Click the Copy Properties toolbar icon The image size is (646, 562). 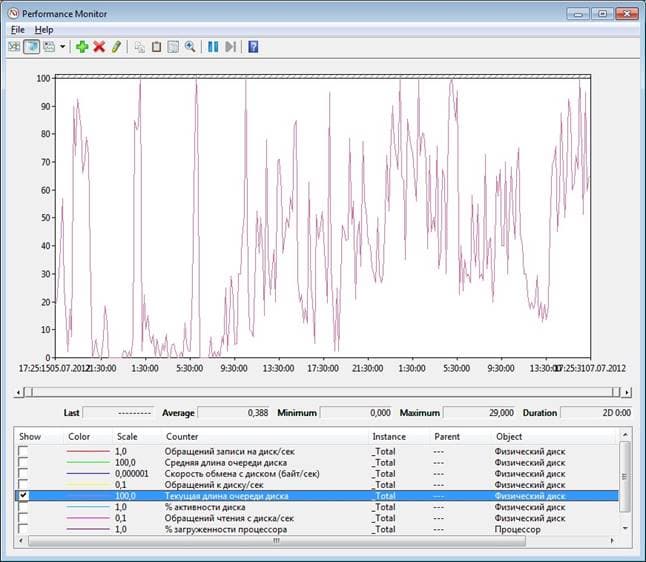[140, 47]
